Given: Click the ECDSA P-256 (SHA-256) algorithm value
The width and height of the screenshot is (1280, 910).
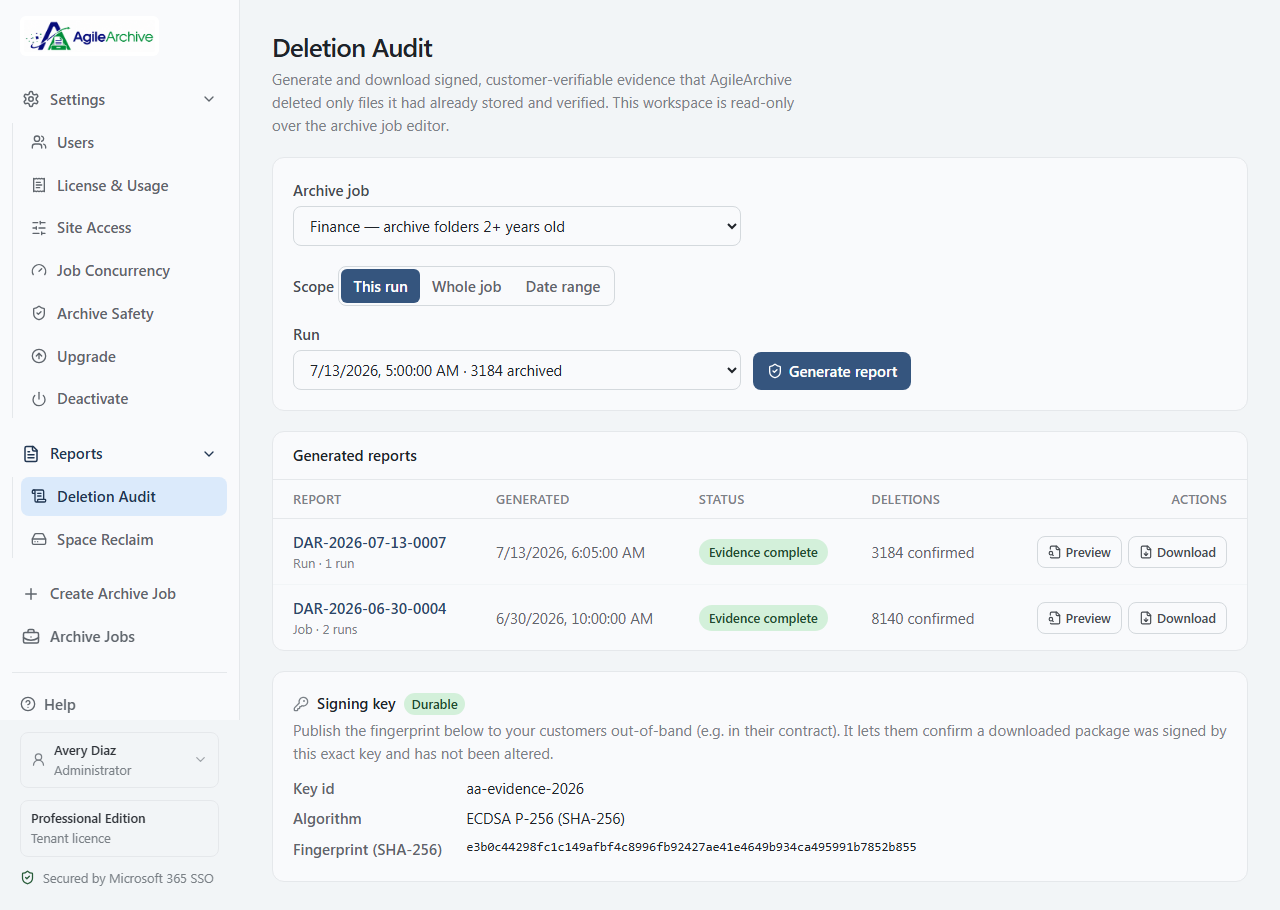Looking at the screenshot, I should (545, 819).
